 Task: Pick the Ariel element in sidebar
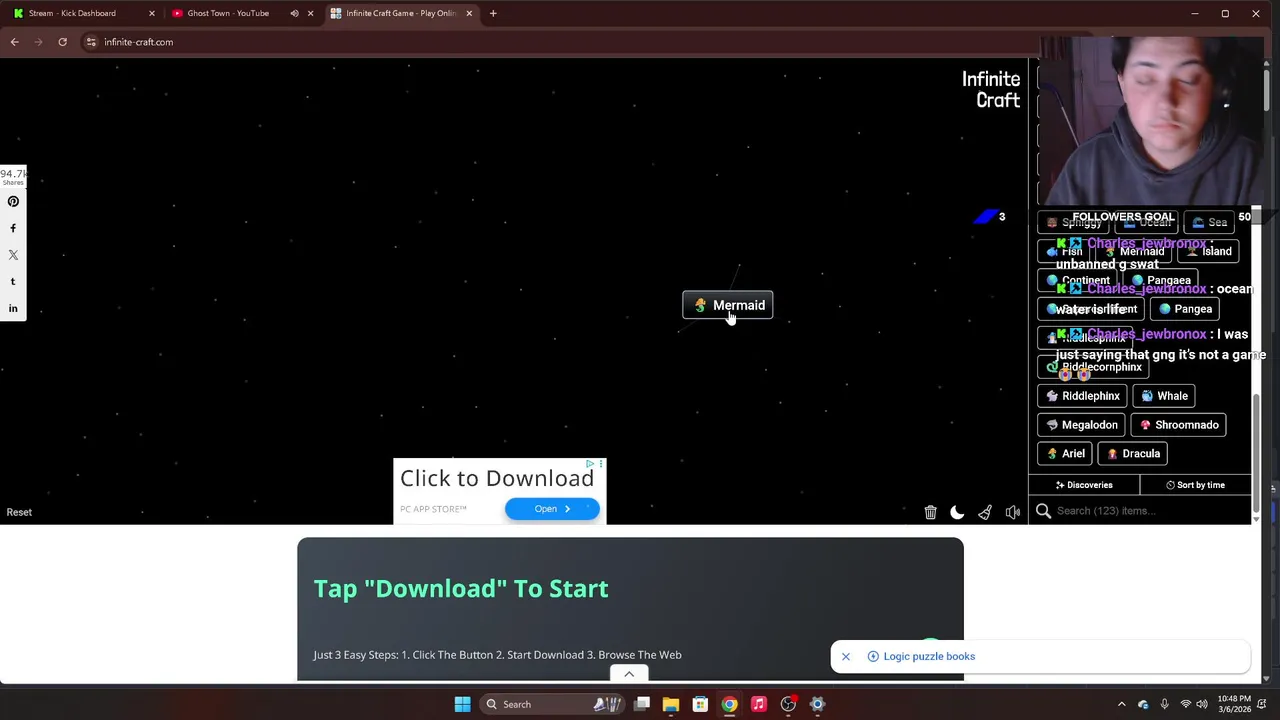(1065, 454)
